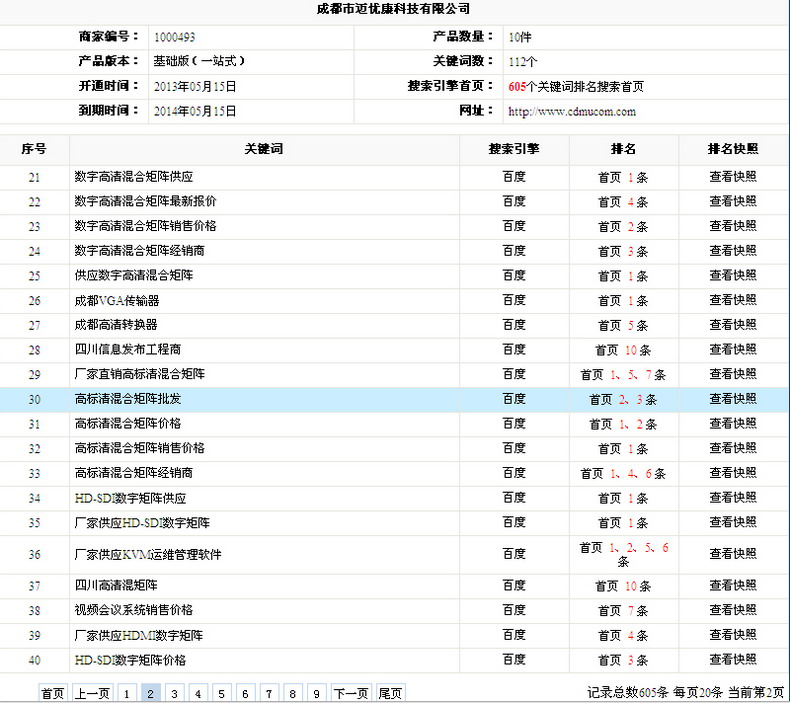Click merchant number value 1000493
Screen dimensions: 790x703
174,37
